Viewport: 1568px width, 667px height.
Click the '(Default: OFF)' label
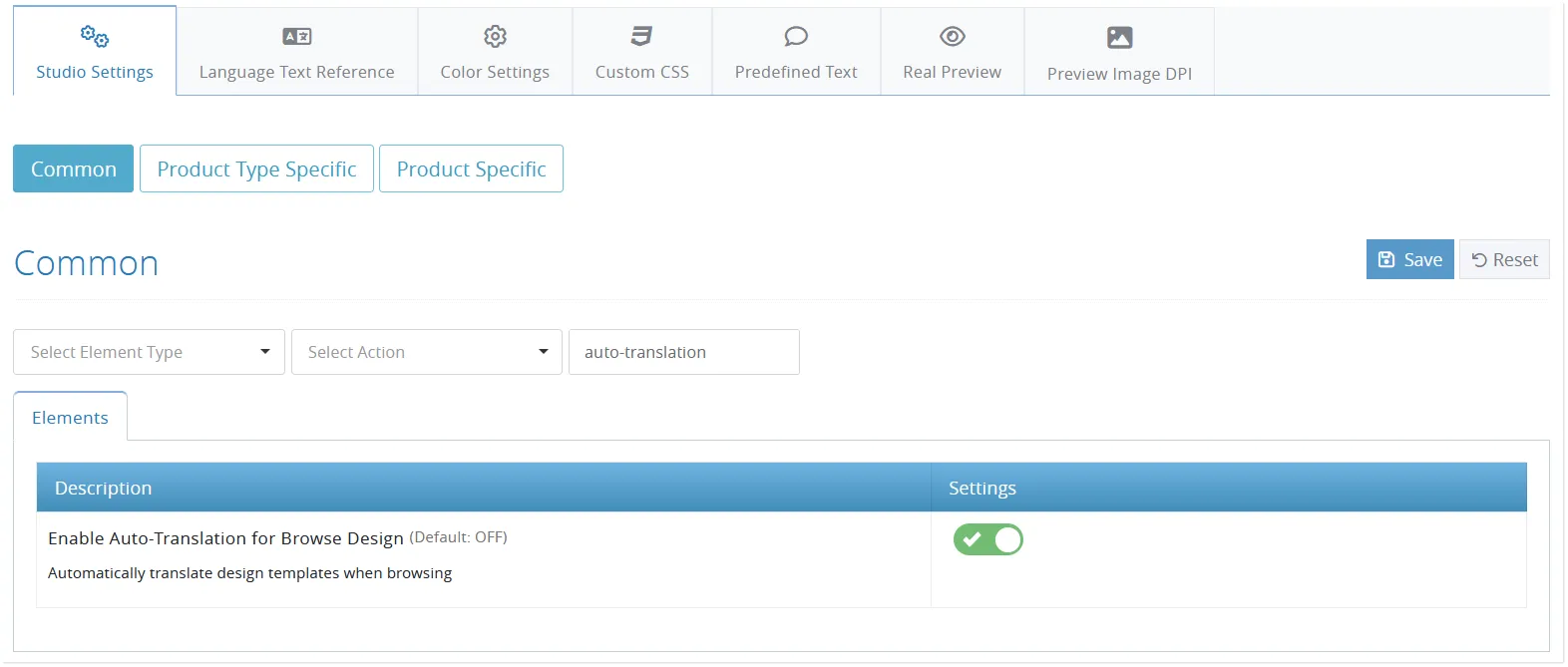[458, 537]
